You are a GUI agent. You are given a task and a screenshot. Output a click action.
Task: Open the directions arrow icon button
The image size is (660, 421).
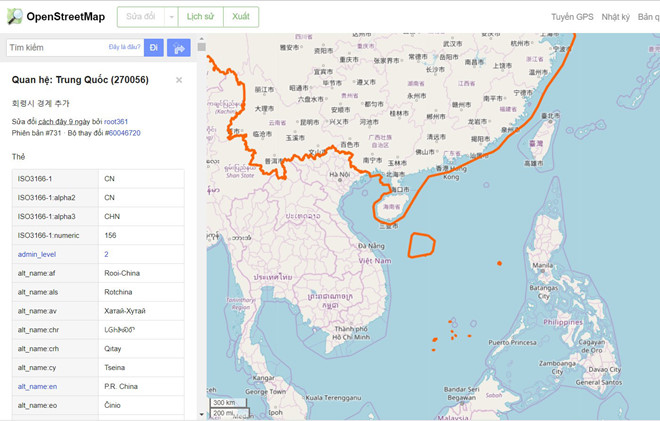coord(180,47)
